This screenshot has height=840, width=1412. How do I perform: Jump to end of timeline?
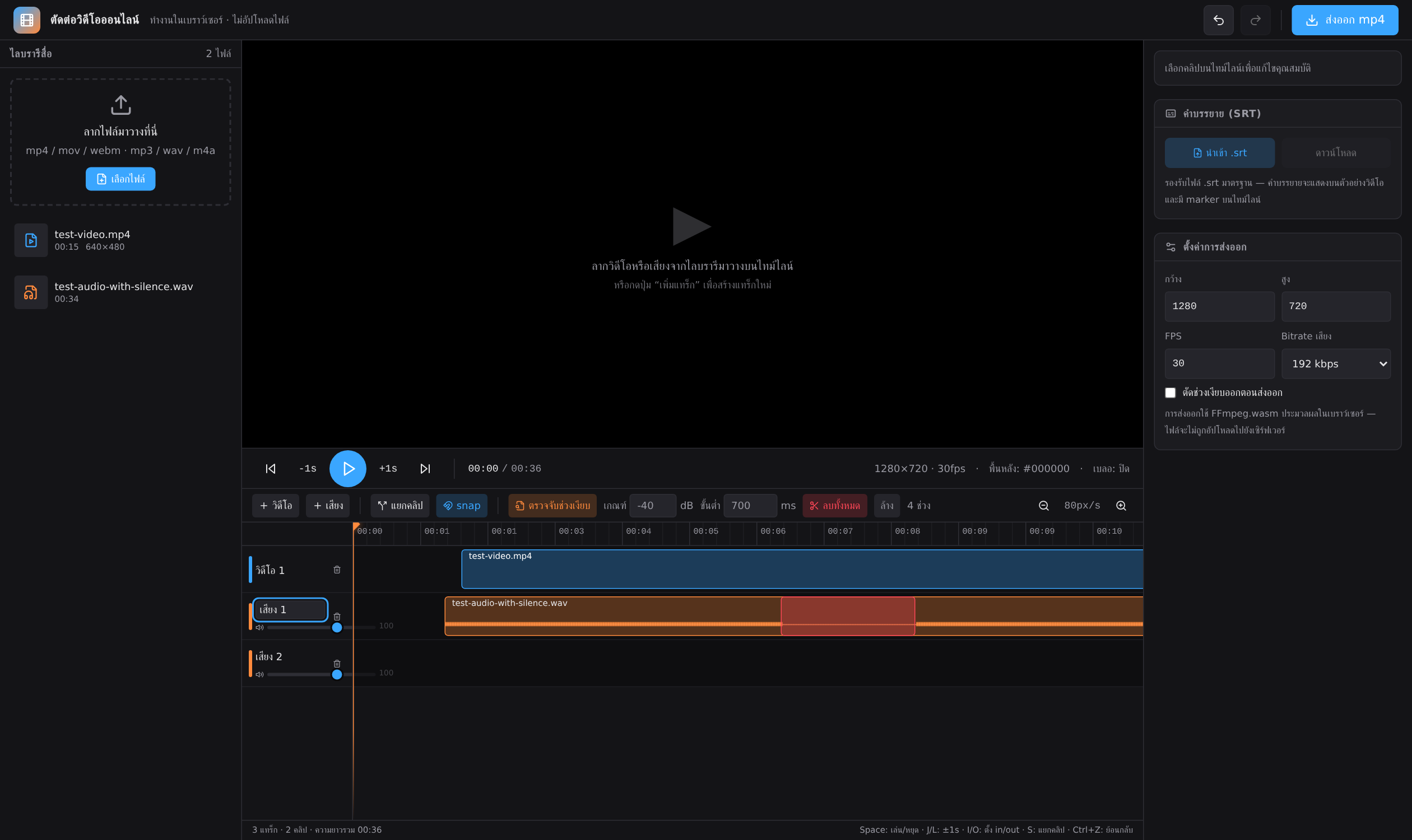(425, 469)
